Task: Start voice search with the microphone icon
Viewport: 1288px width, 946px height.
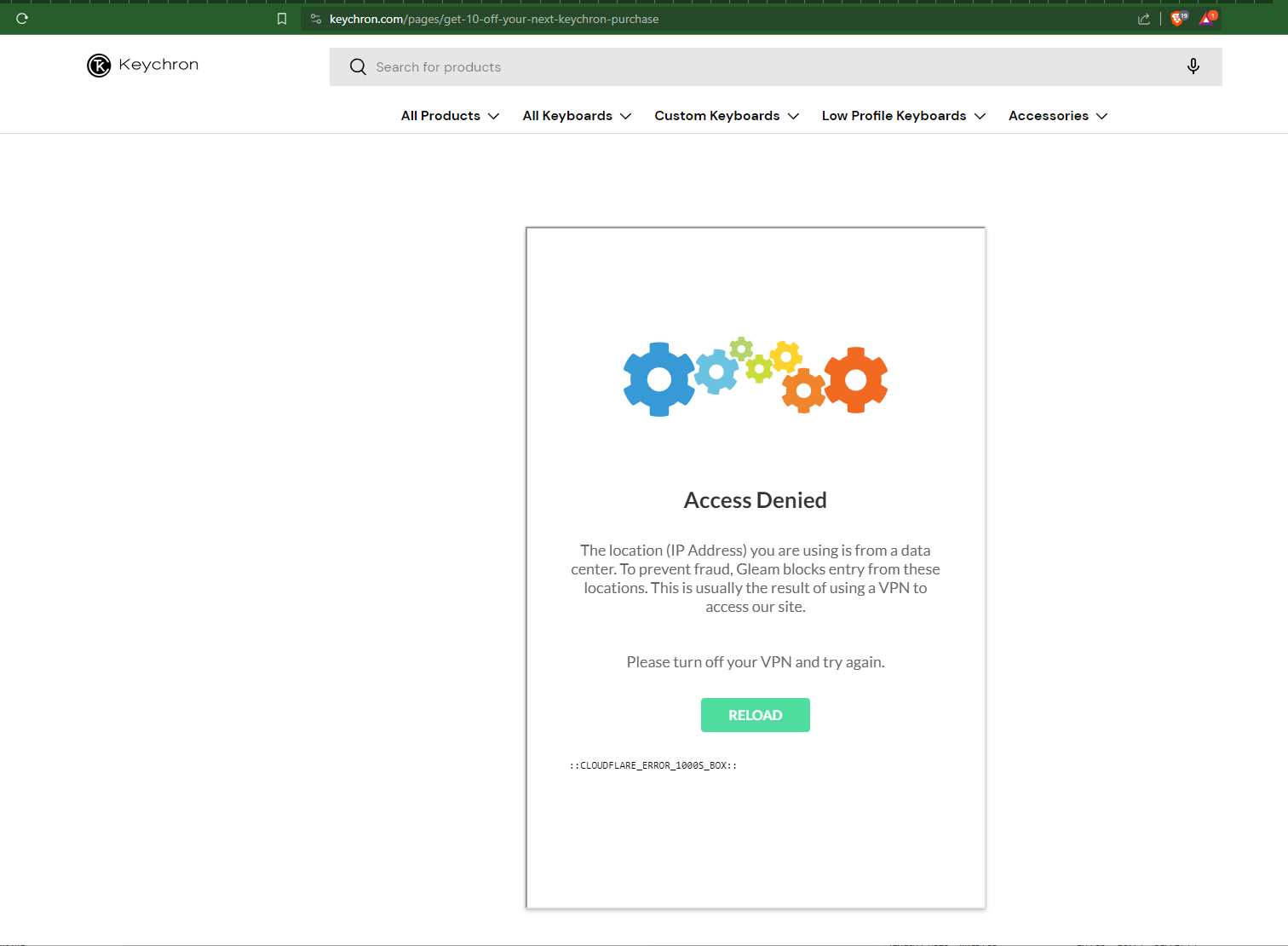Action: coord(1193,66)
